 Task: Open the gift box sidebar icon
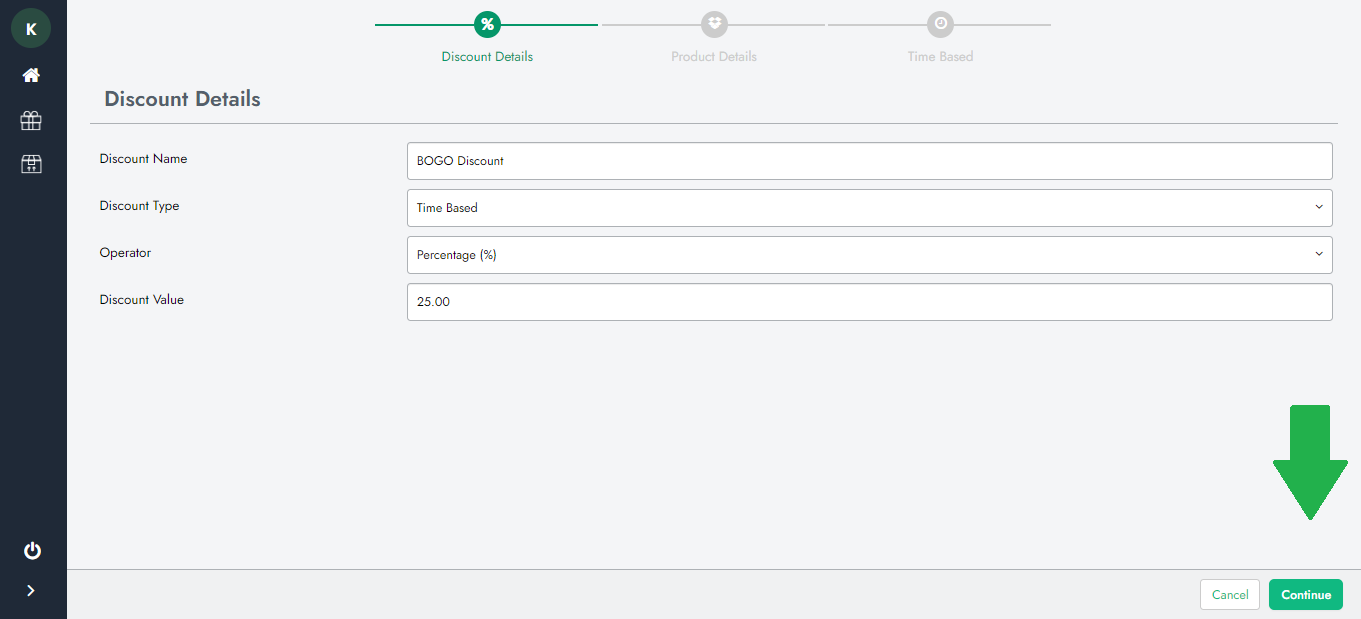point(31,121)
